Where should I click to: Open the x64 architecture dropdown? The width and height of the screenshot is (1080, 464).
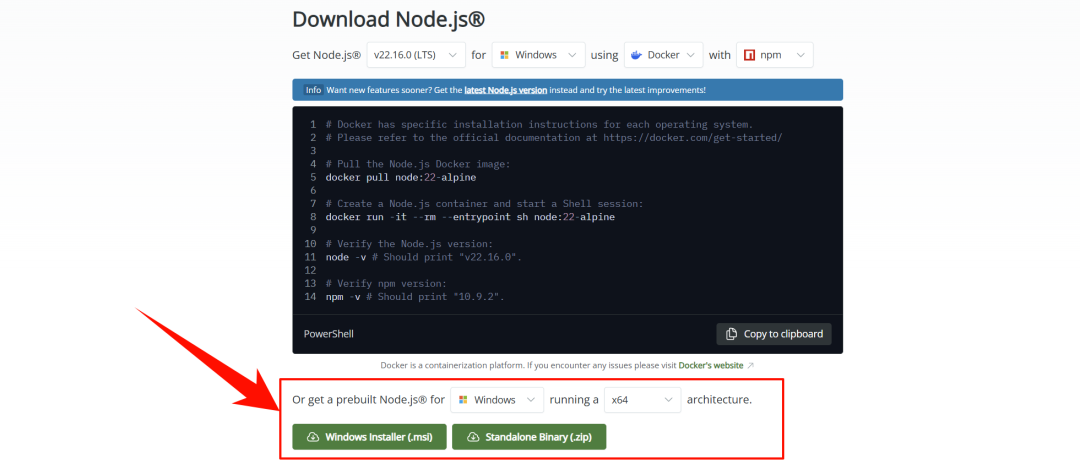[x=642, y=400]
